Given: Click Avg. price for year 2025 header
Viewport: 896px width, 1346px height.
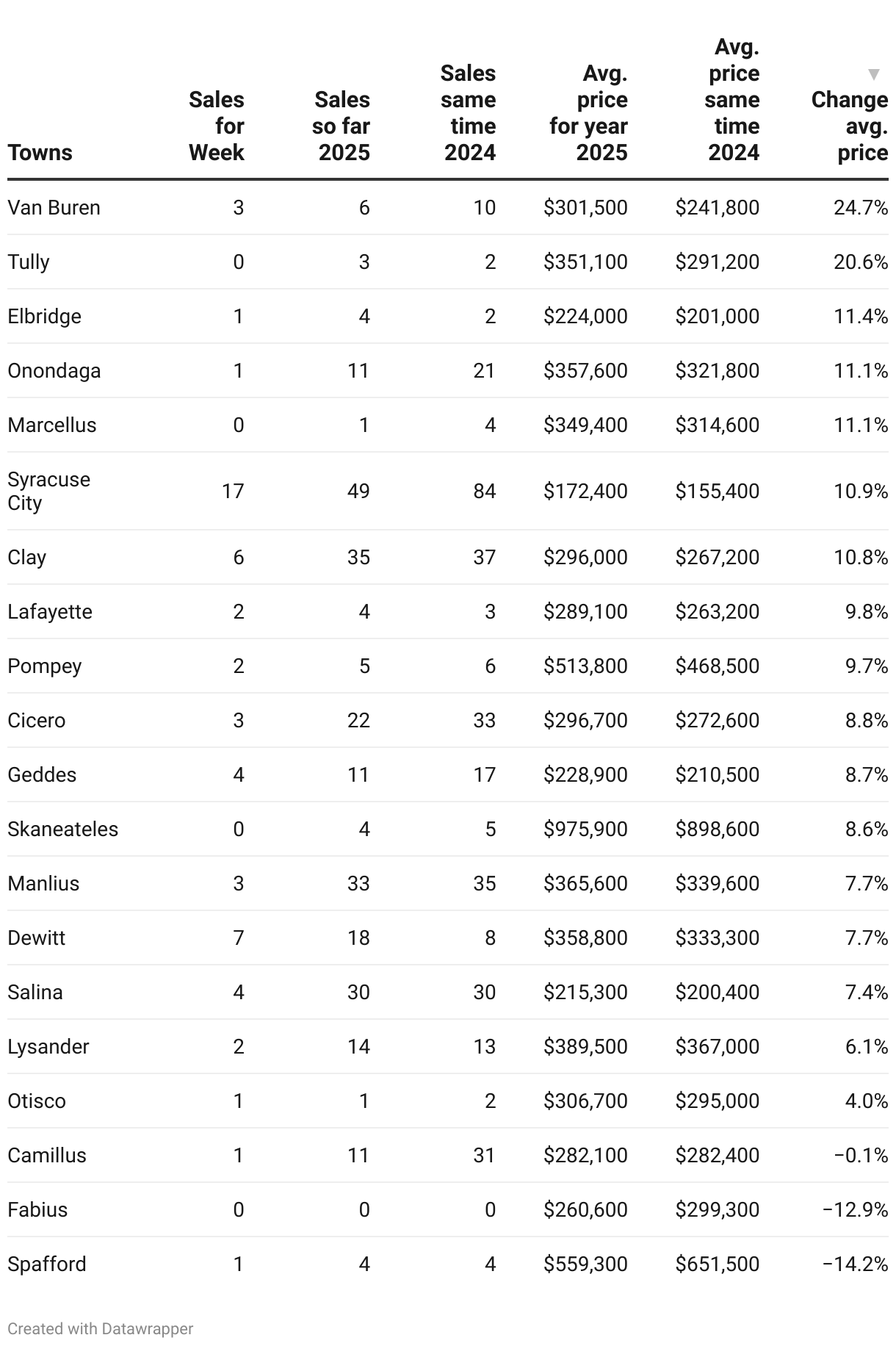Looking at the screenshot, I should pos(588,113).
